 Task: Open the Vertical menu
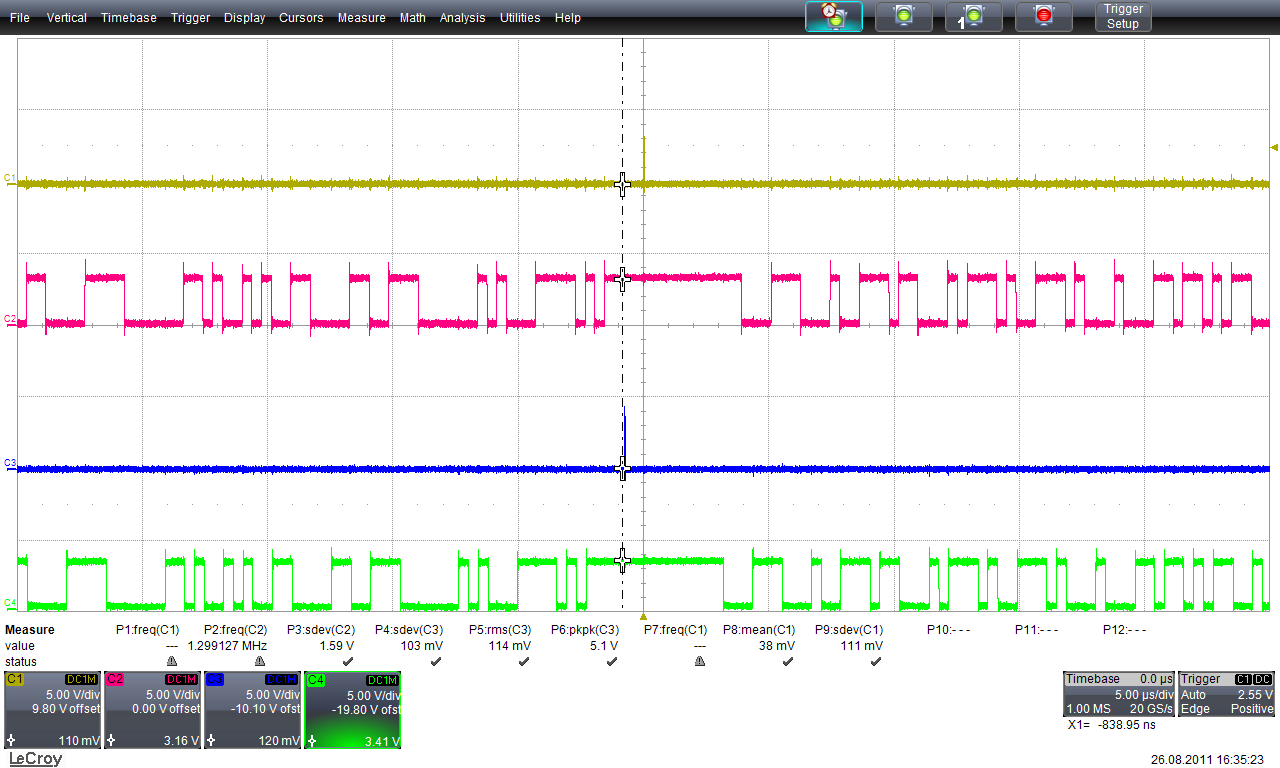[66, 18]
